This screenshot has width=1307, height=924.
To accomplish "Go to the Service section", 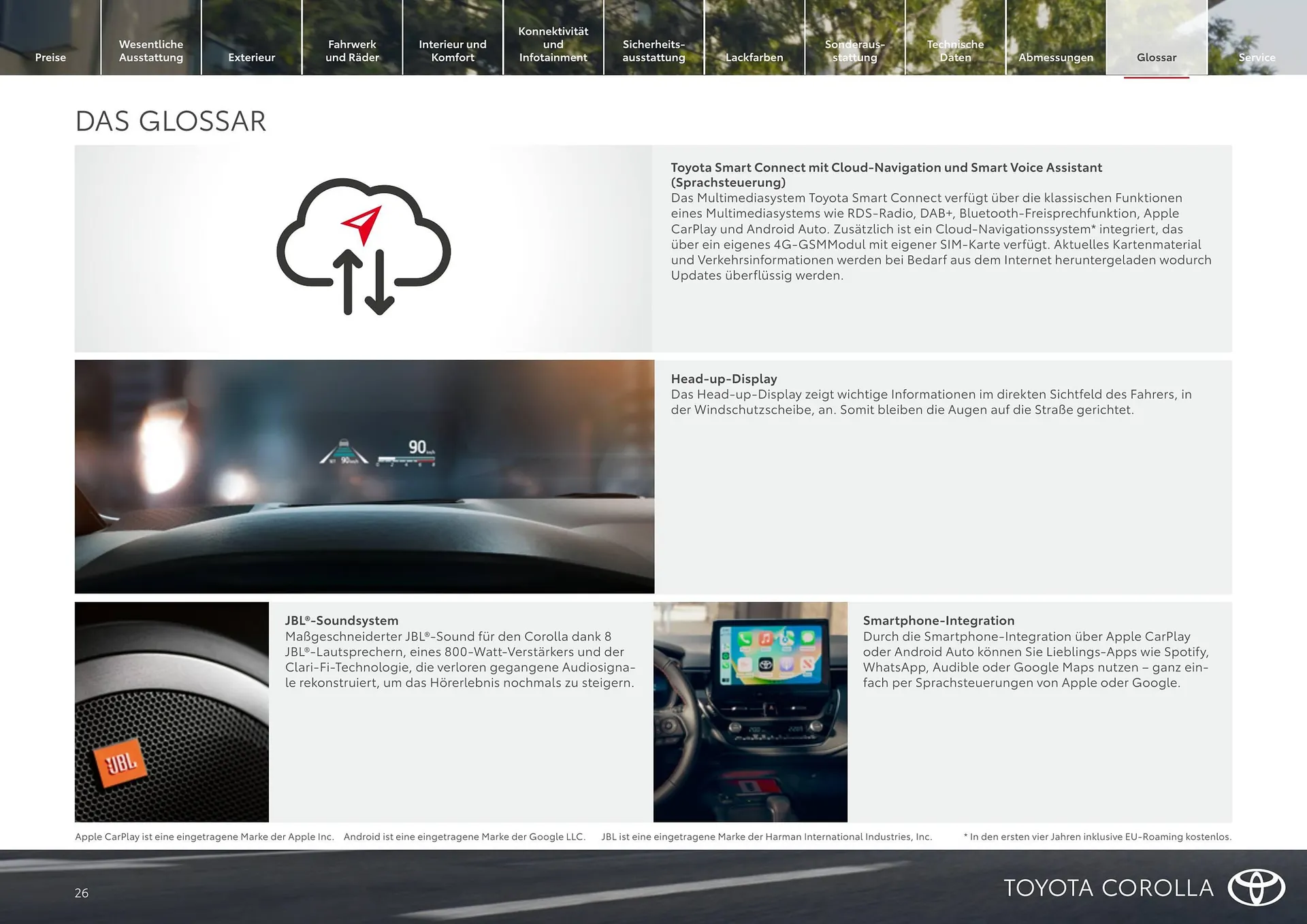I will (x=1257, y=57).
